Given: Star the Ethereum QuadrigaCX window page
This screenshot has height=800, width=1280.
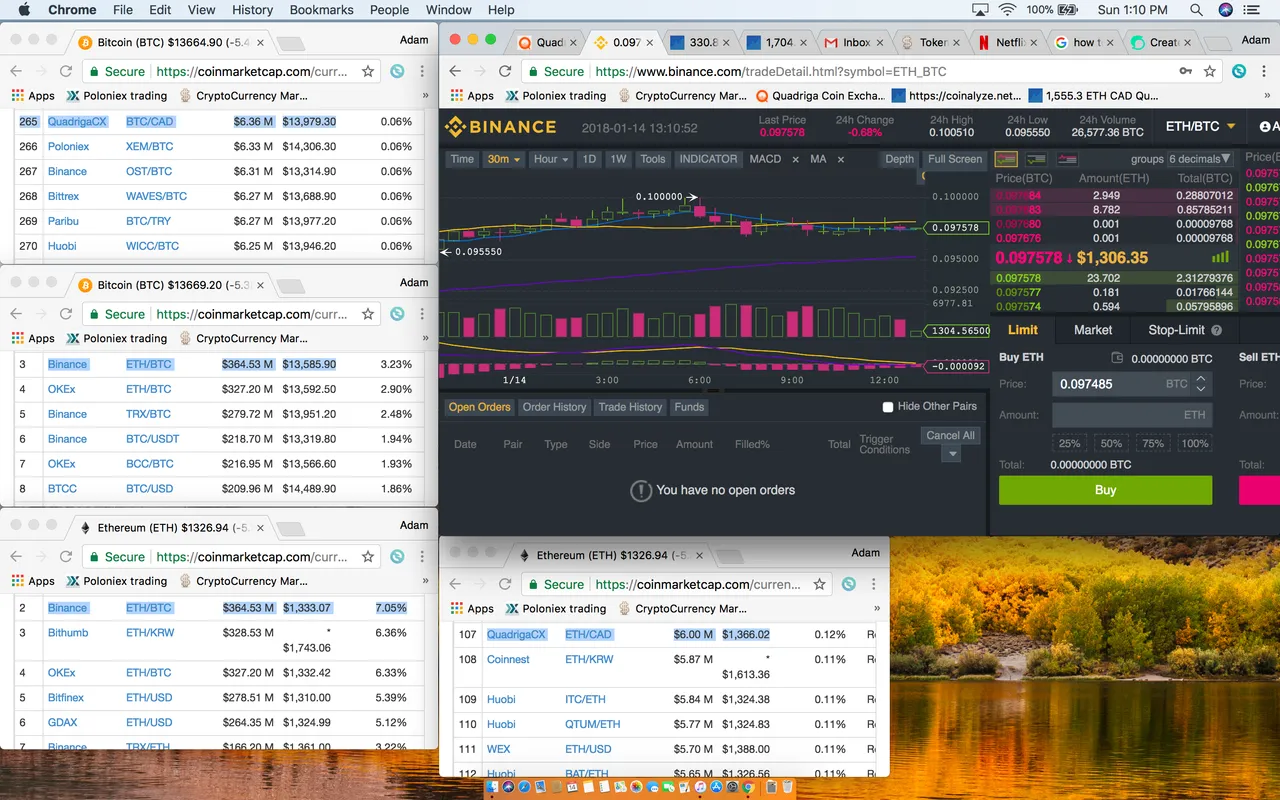Looking at the screenshot, I should coord(820,584).
